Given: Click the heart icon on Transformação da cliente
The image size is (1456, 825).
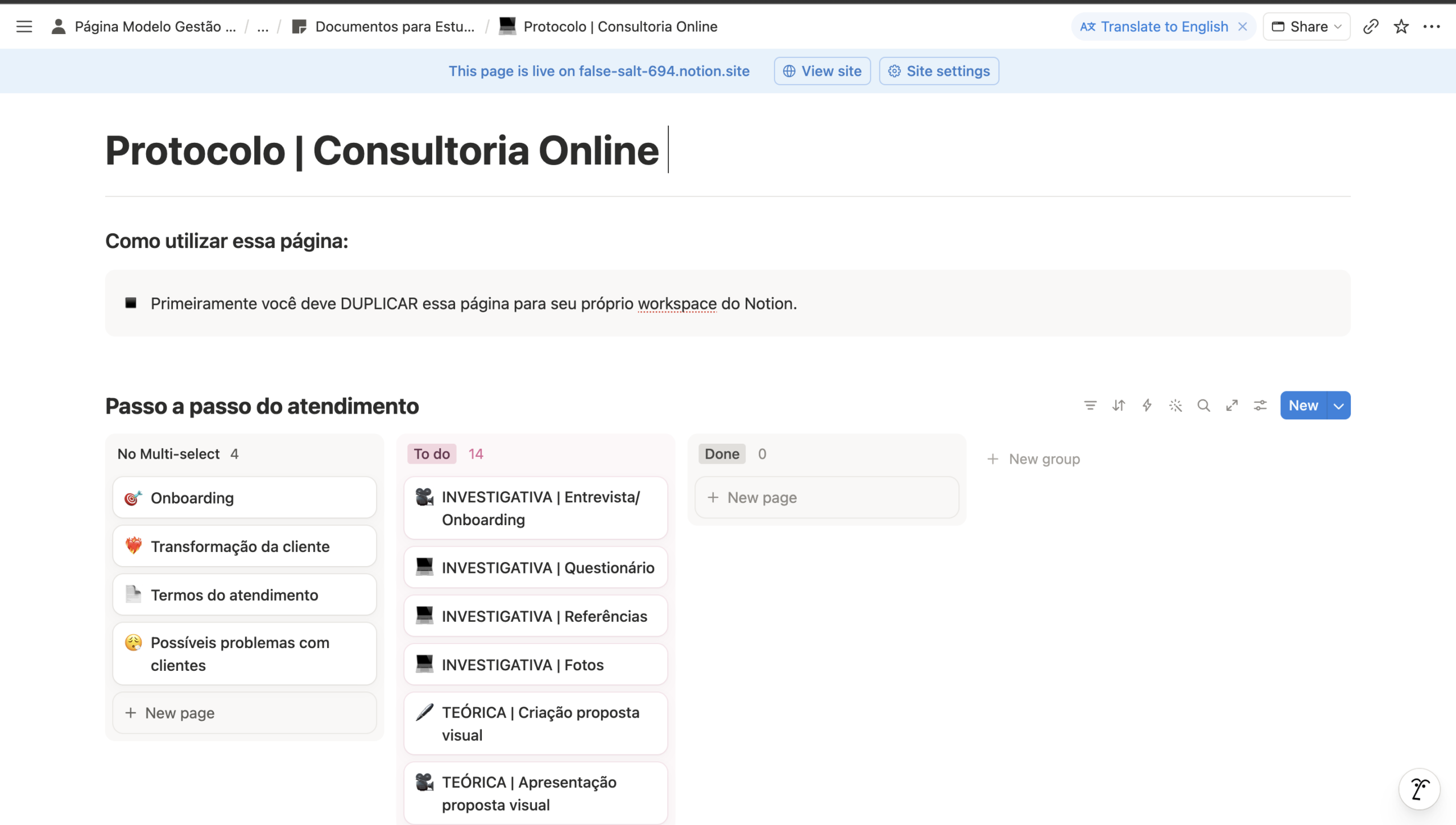Looking at the screenshot, I should (133, 545).
